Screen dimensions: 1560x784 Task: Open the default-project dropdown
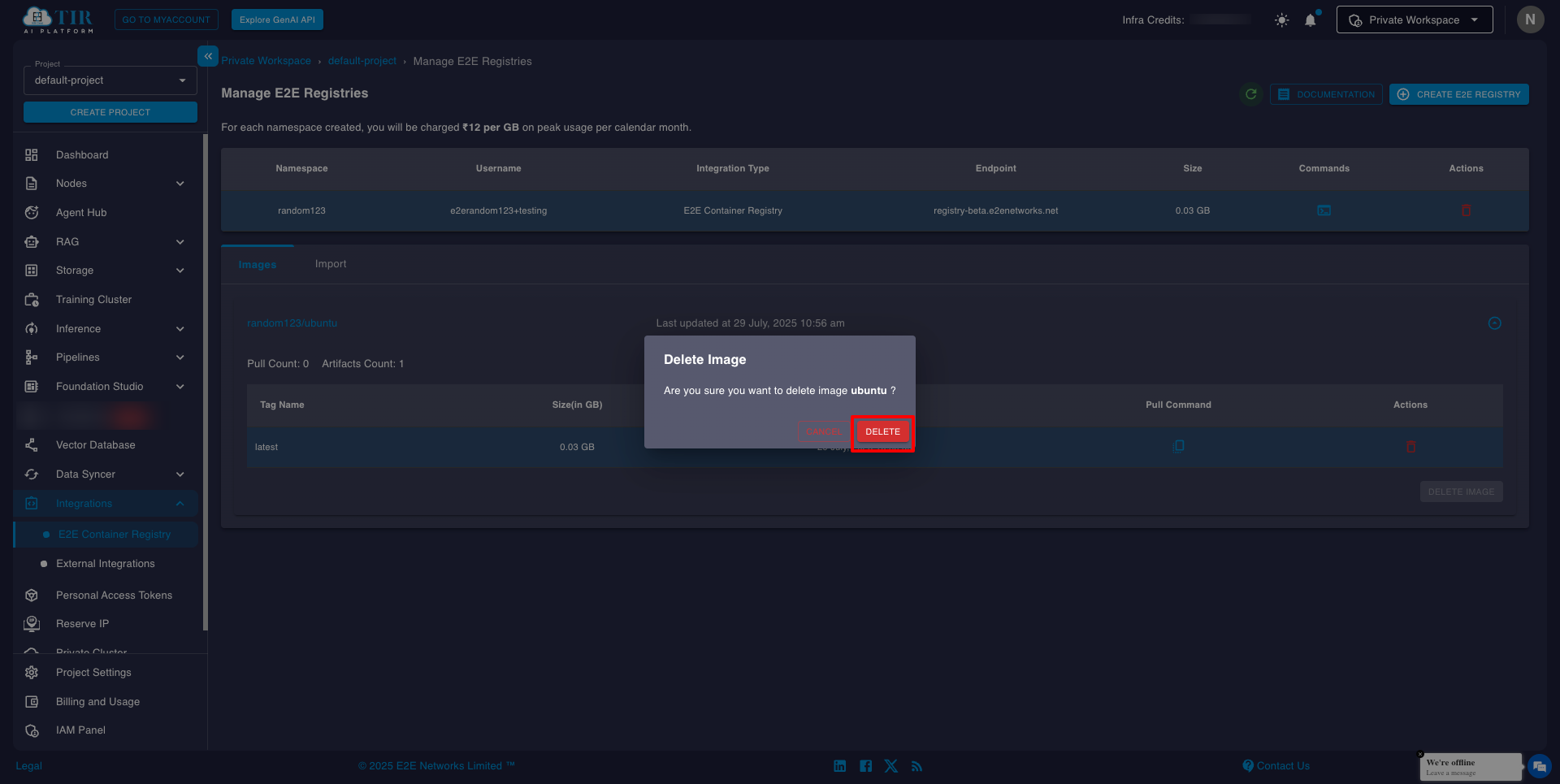(110, 80)
